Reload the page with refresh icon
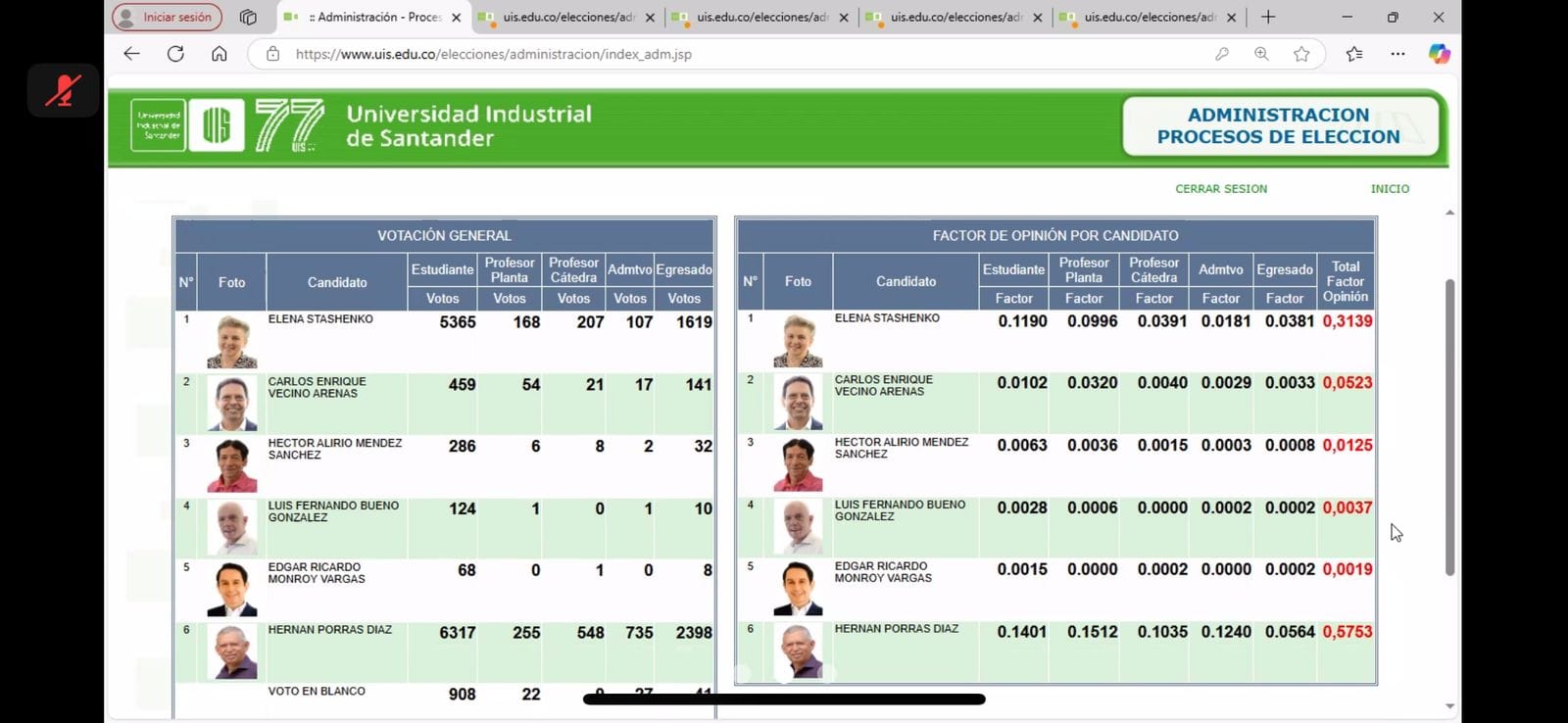The image size is (1568, 723). point(175,54)
